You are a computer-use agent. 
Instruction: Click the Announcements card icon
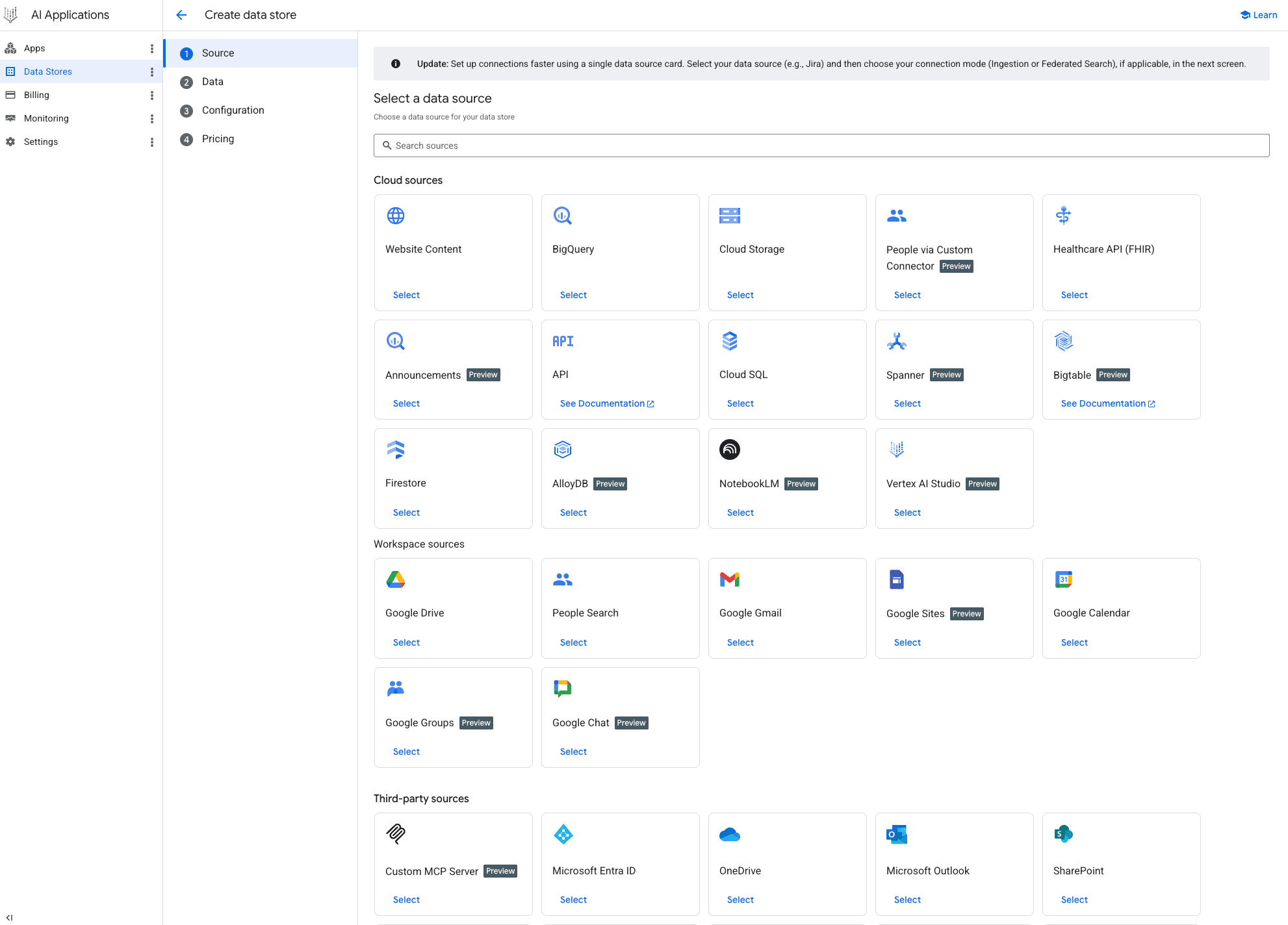click(x=396, y=341)
